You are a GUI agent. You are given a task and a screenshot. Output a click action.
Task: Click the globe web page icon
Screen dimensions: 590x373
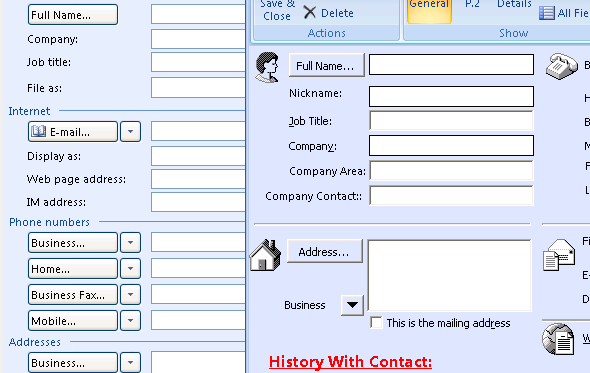coord(558,339)
